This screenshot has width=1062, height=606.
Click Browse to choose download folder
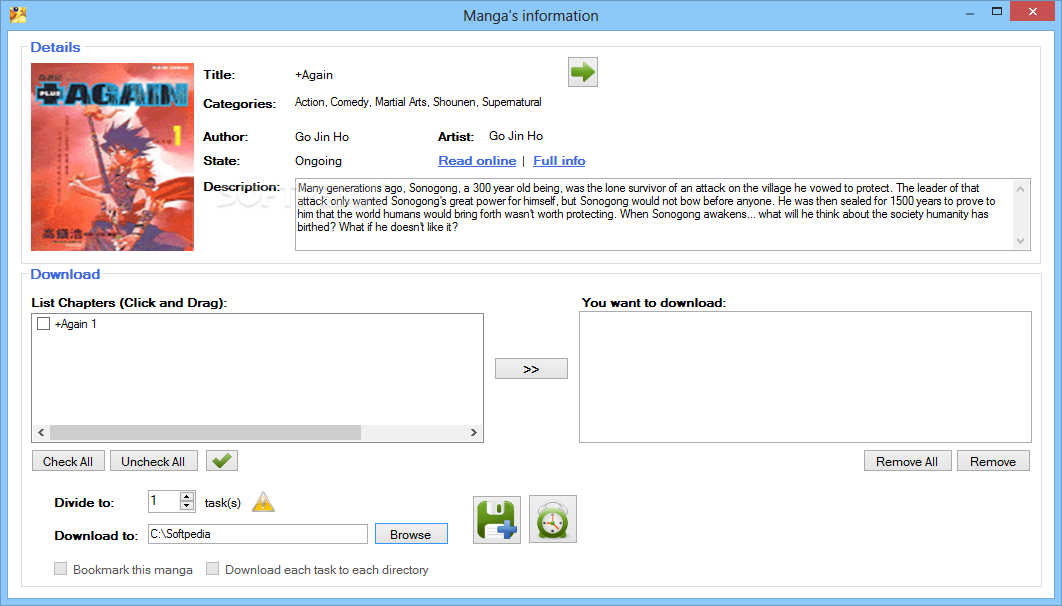410,534
